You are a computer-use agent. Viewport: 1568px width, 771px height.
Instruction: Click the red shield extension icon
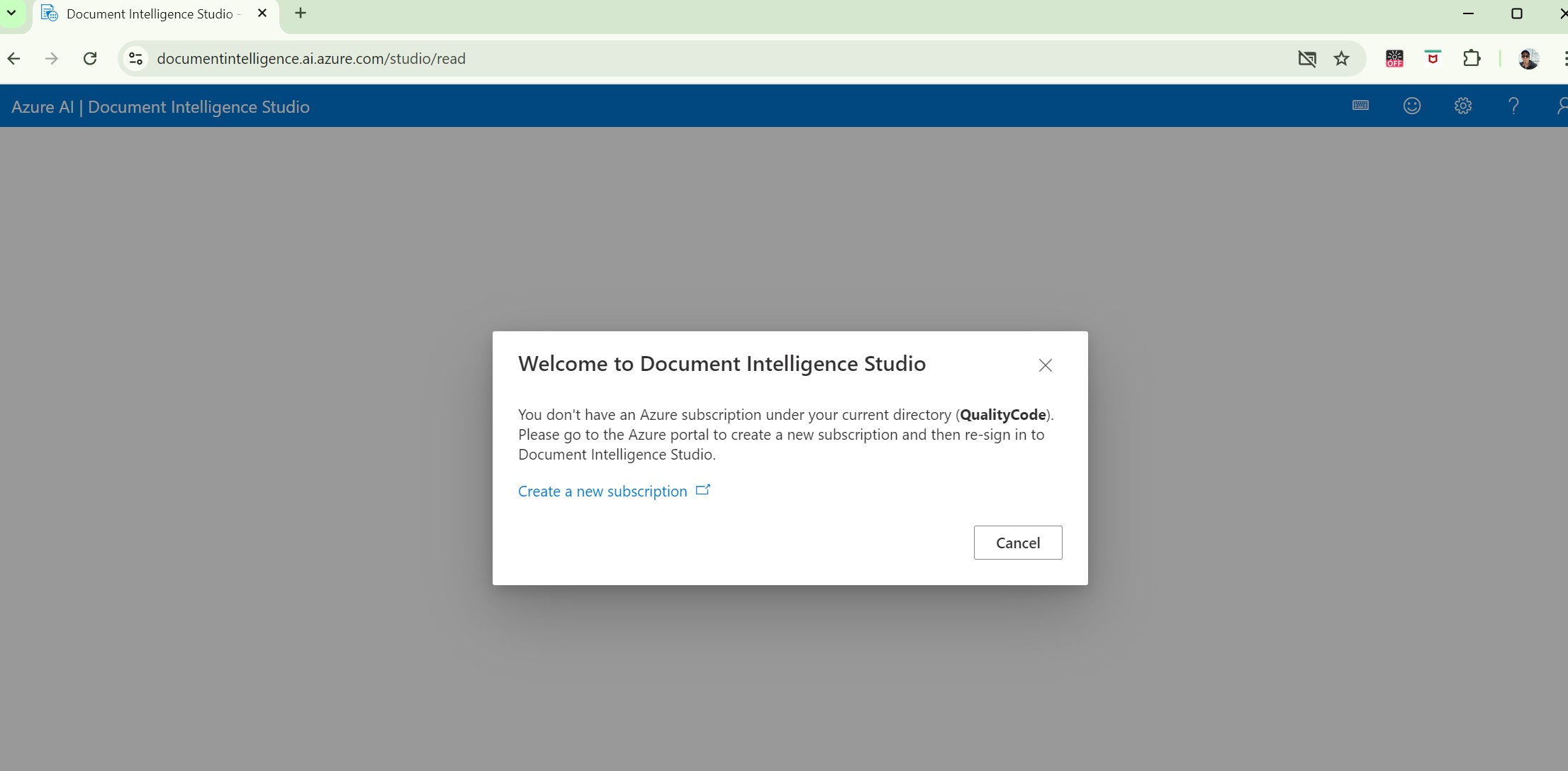pos(1433,58)
